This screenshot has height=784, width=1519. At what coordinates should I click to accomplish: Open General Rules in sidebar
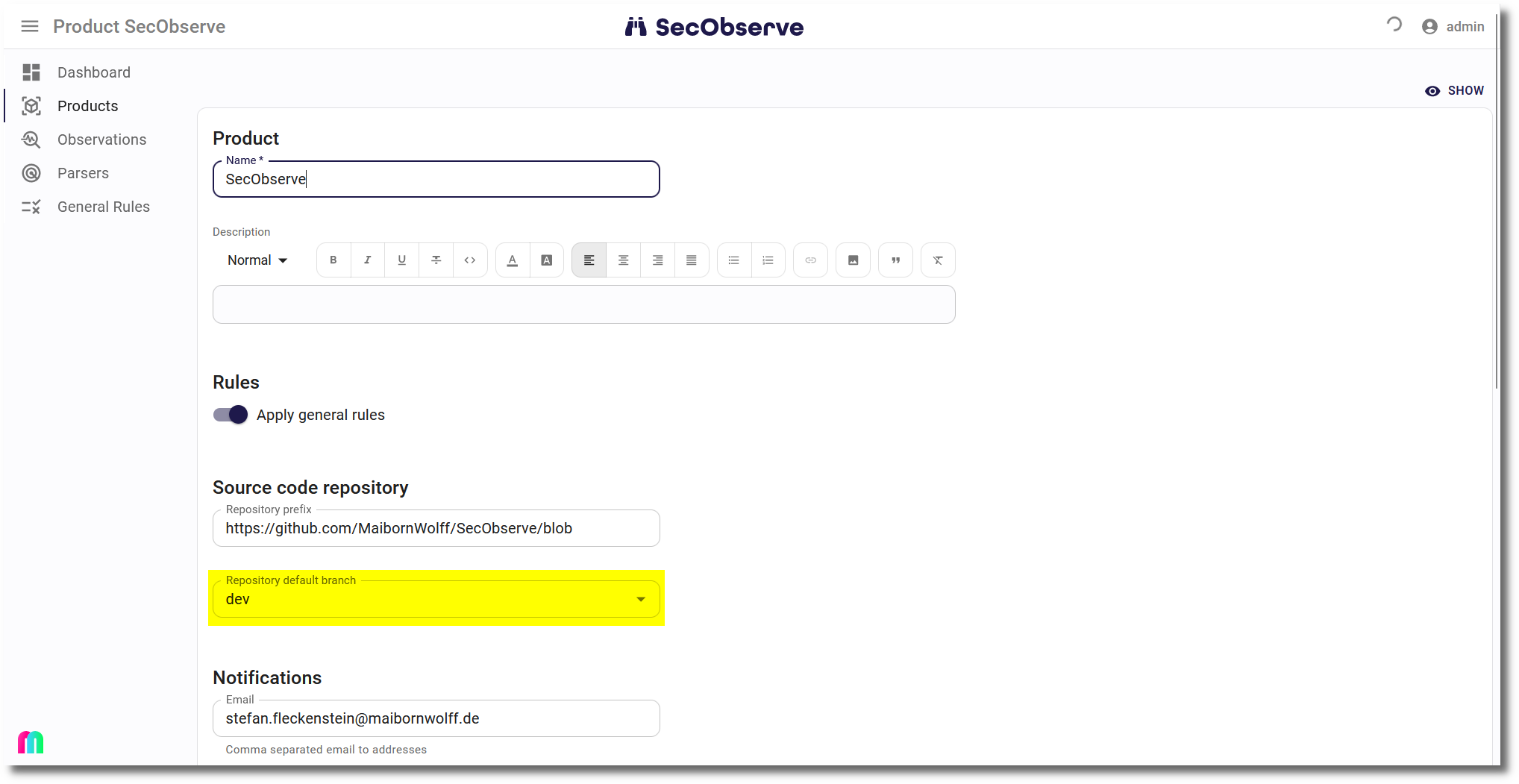(x=103, y=207)
